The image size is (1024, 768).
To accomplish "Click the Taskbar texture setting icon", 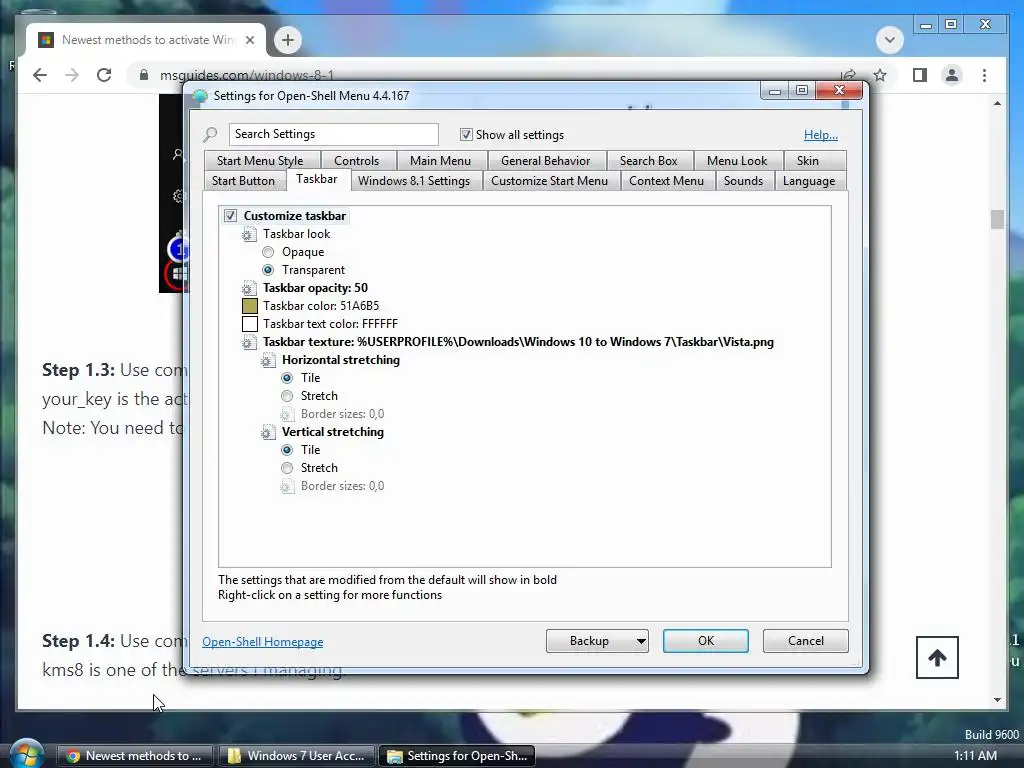I will [249, 342].
